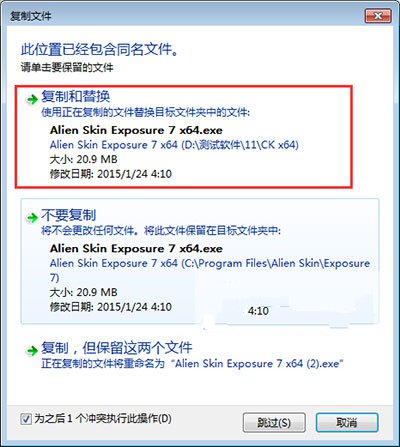Click the green arrow beside 不要复制
Image resolution: width=400 pixels, height=447 pixels.
tap(32, 218)
